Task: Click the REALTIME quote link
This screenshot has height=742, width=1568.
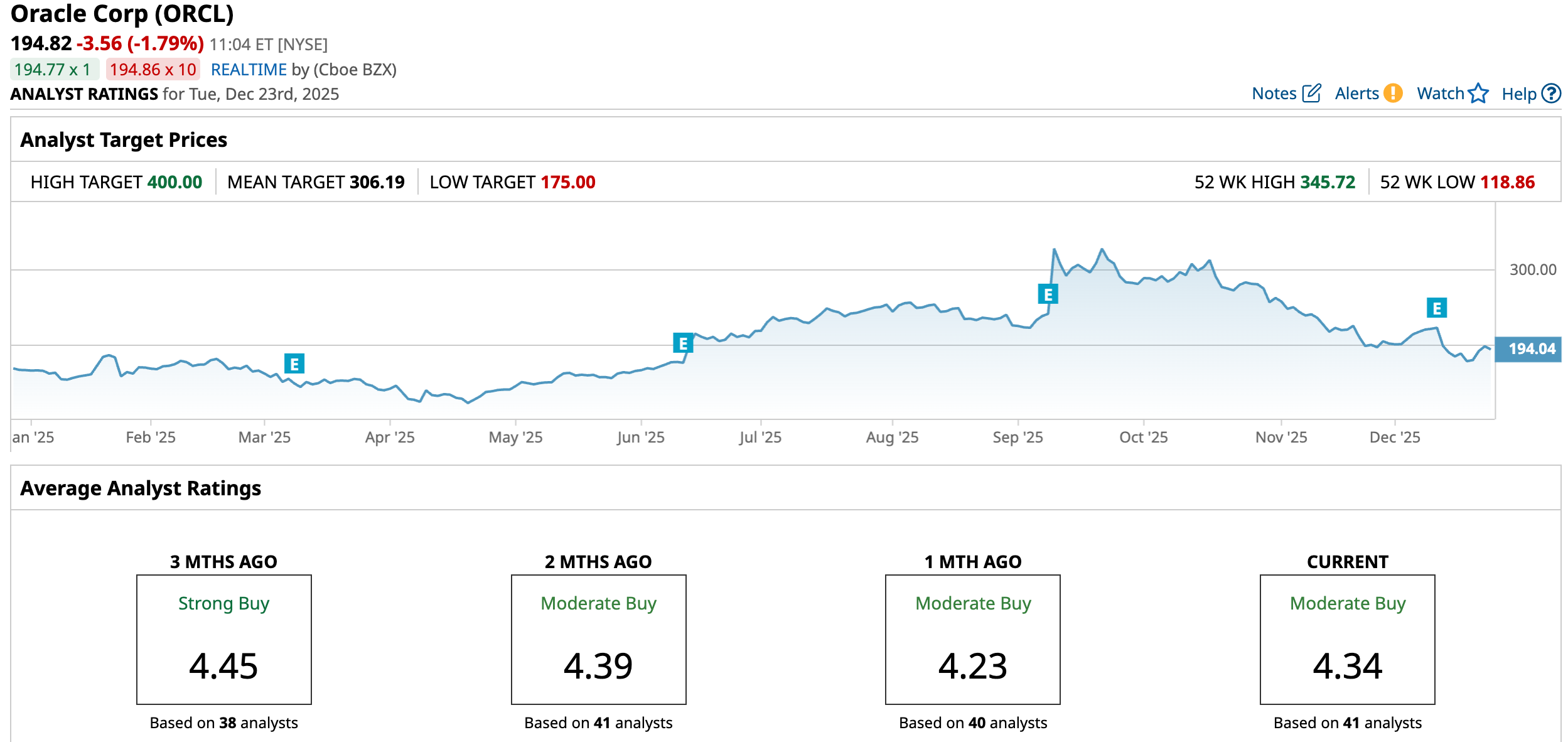Action: (x=249, y=70)
